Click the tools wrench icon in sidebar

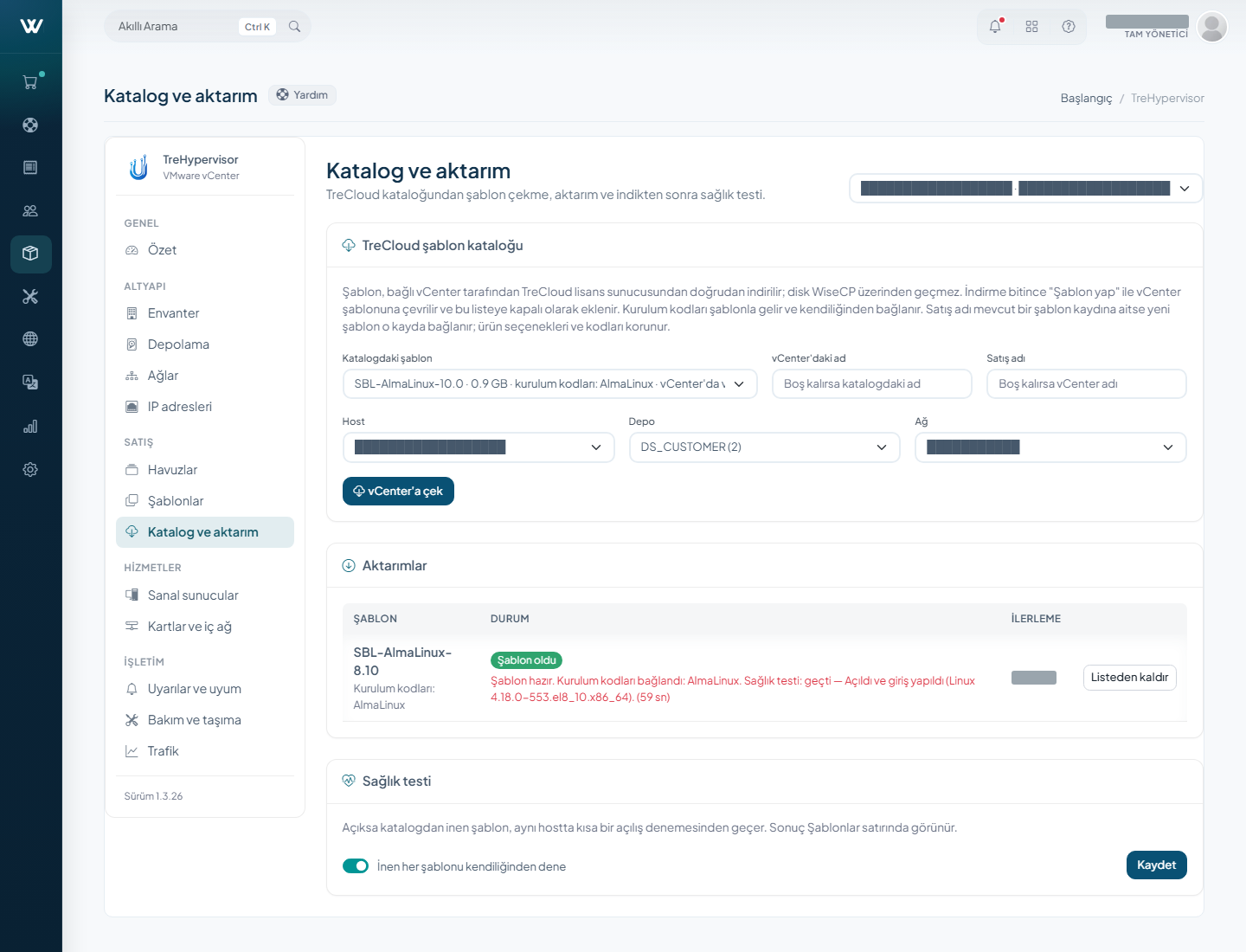30,297
